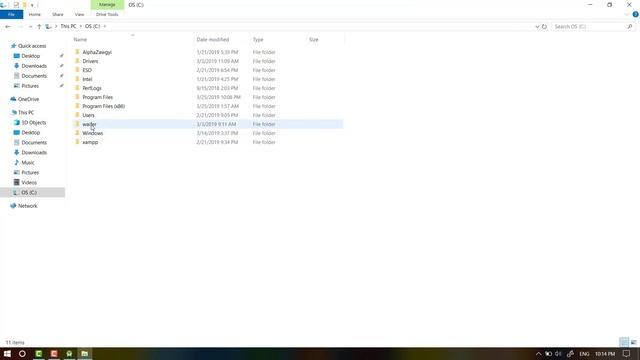Switch to Details view via status bar icon
The height and width of the screenshot is (360, 640).
click(624, 342)
